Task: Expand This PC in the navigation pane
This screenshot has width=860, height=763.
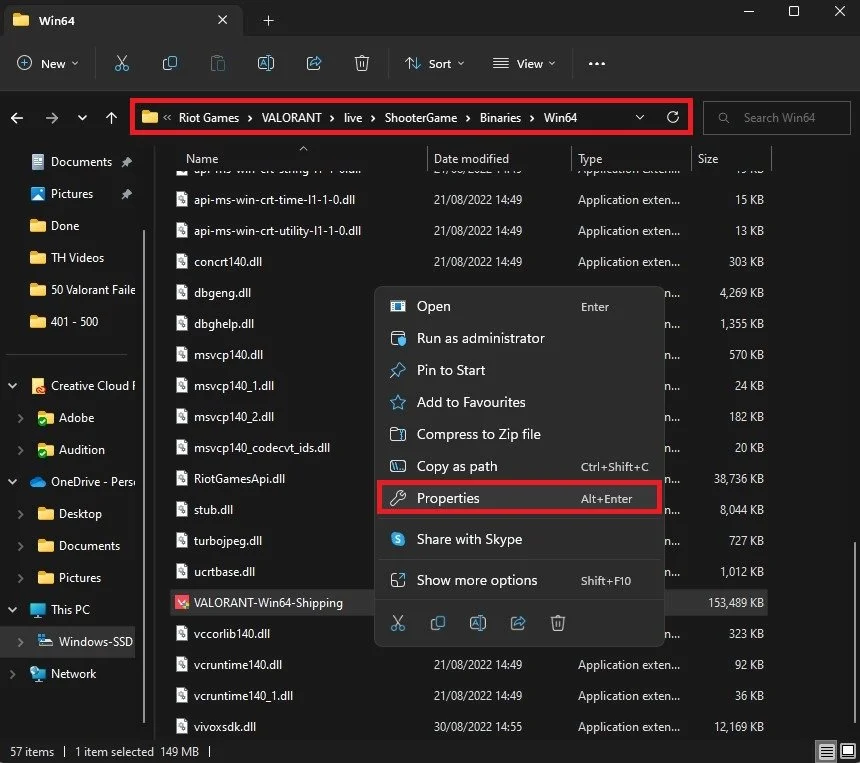Action: (14, 609)
